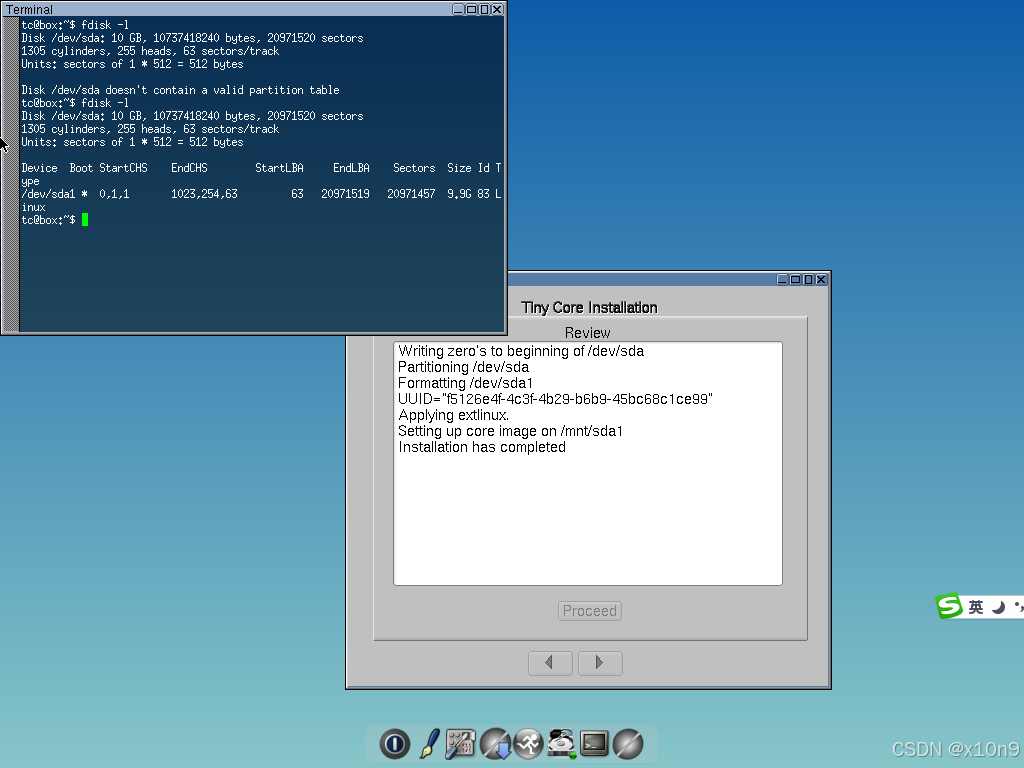
Task: Click the '9.9G' size value
Action: pos(459,194)
